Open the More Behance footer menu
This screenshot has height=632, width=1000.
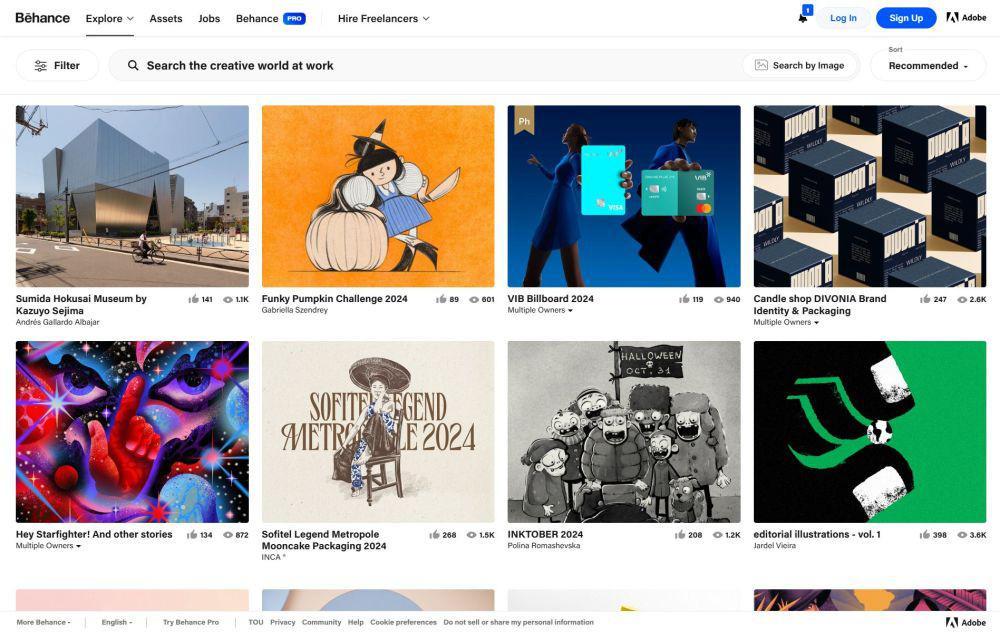43,622
